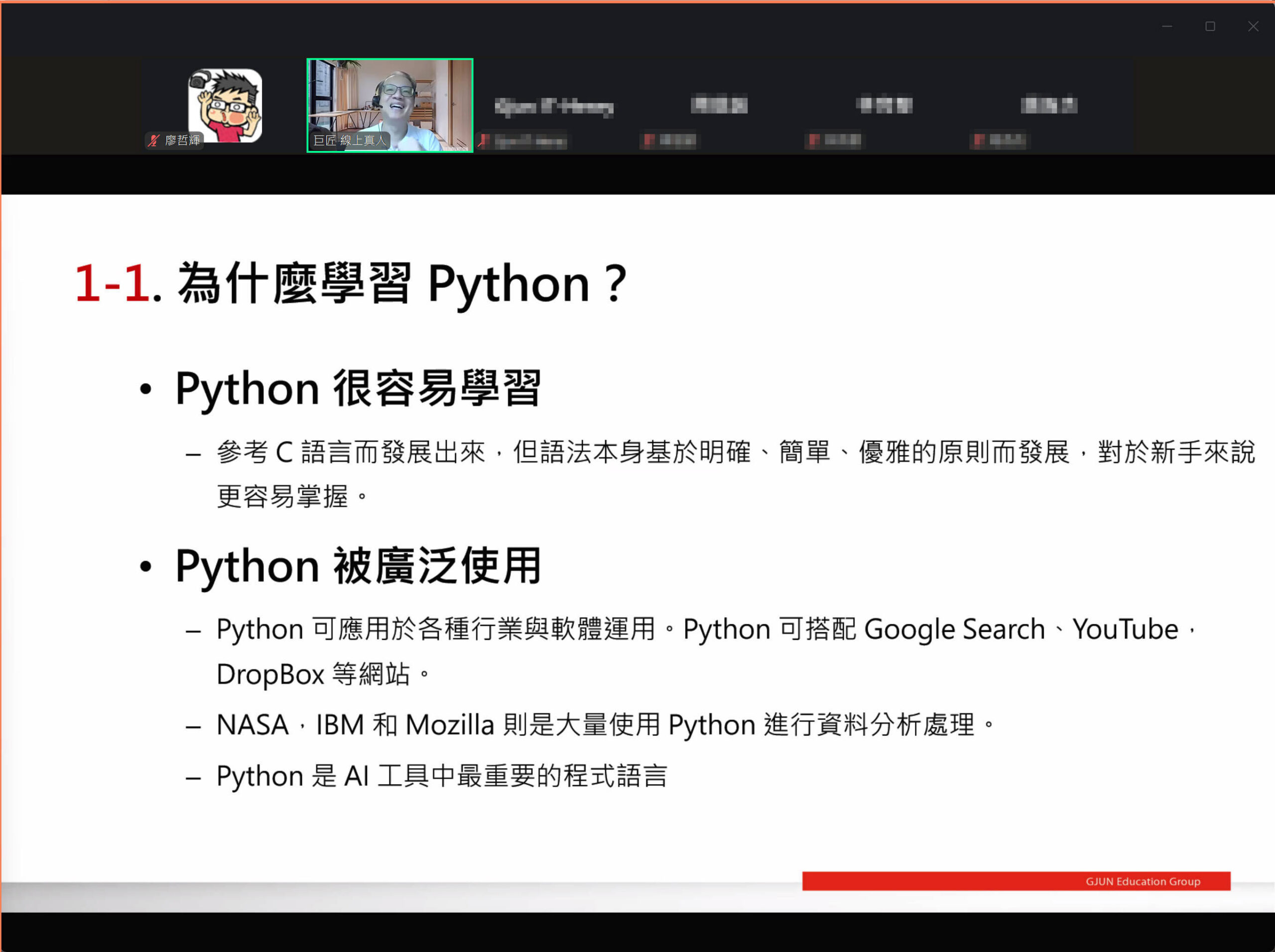Click the maximize icon in the title bar
The width and height of the screenshot is (1275, 952).
coord(1210,26)
